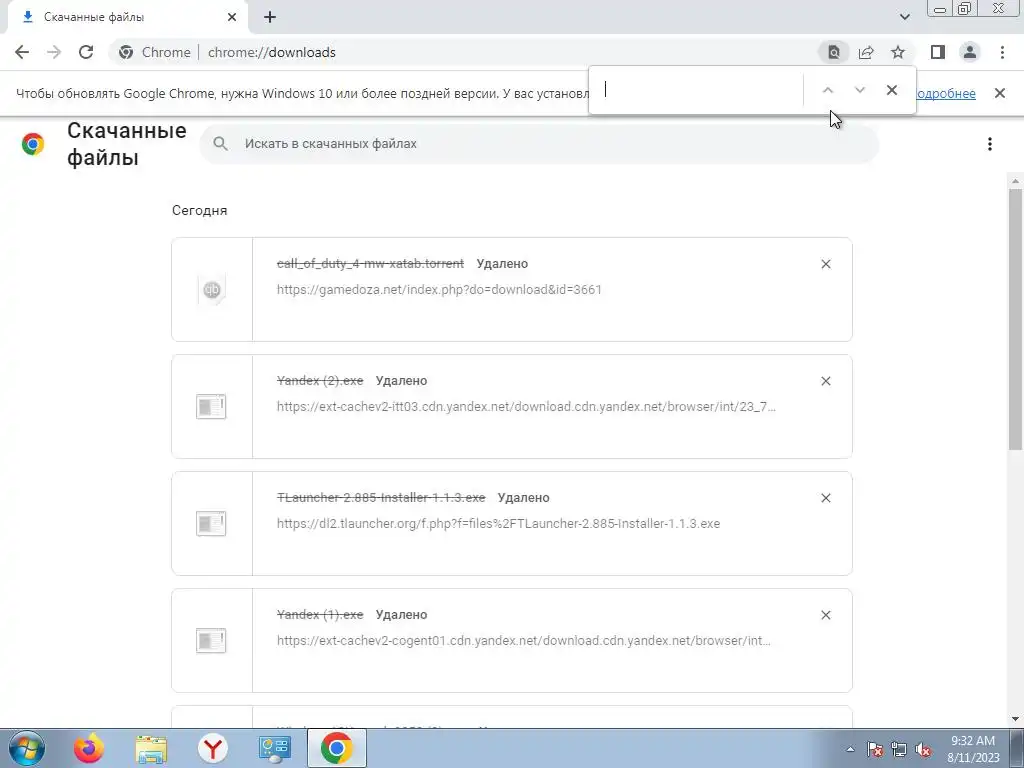The height and width of the screenshot is (768, 1024).
Task: Remove call_of_duty_4-mw-xatab.torrent from list
Action: coord(825,264)
